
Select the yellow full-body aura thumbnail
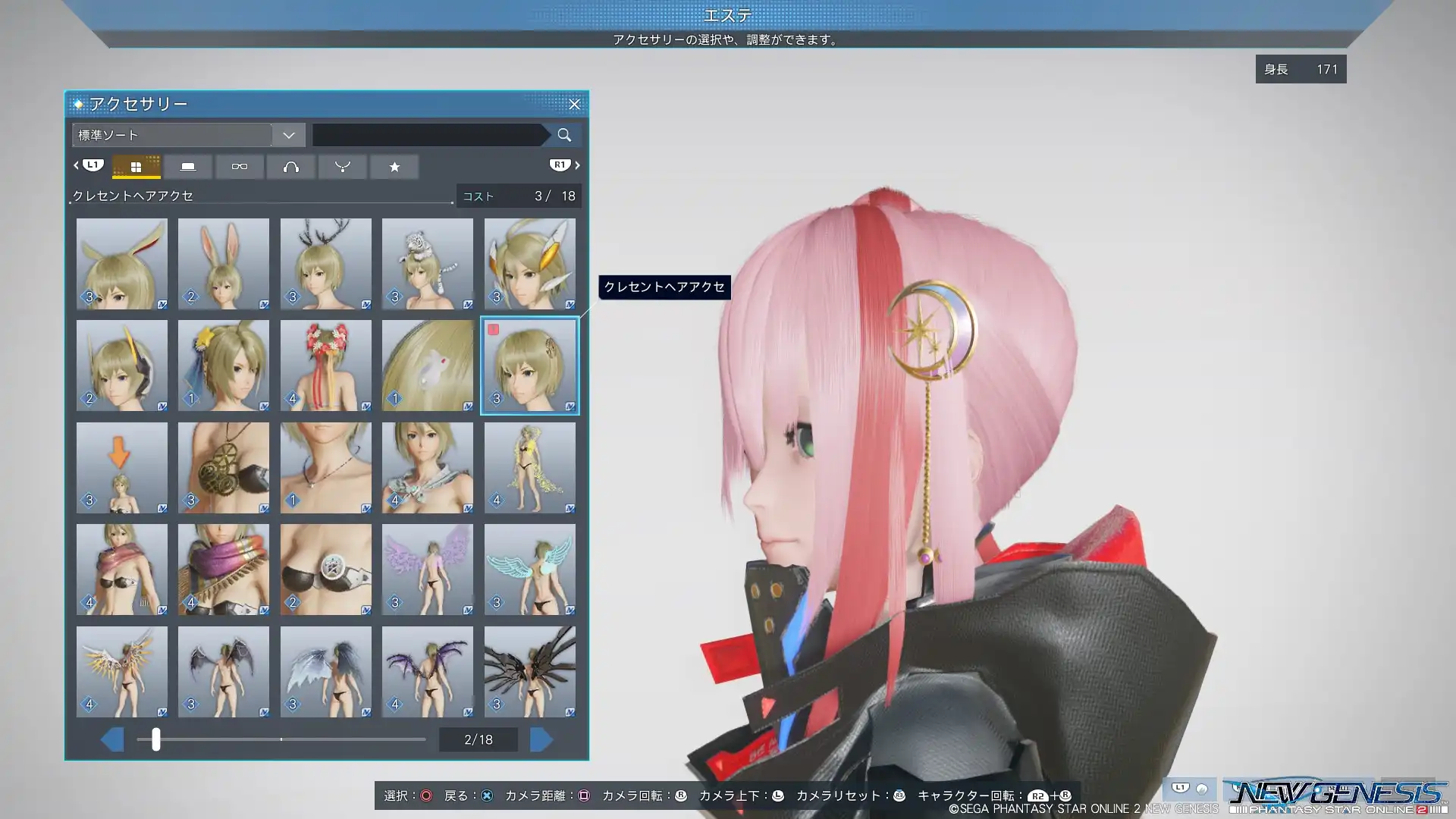click(x=530, y=468)
